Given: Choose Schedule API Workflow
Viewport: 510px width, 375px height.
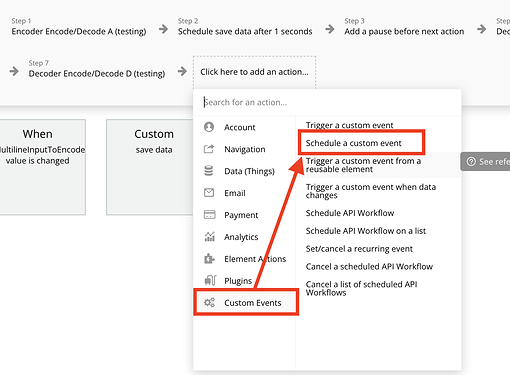Looking at the screenshot, I should [350, 213].
